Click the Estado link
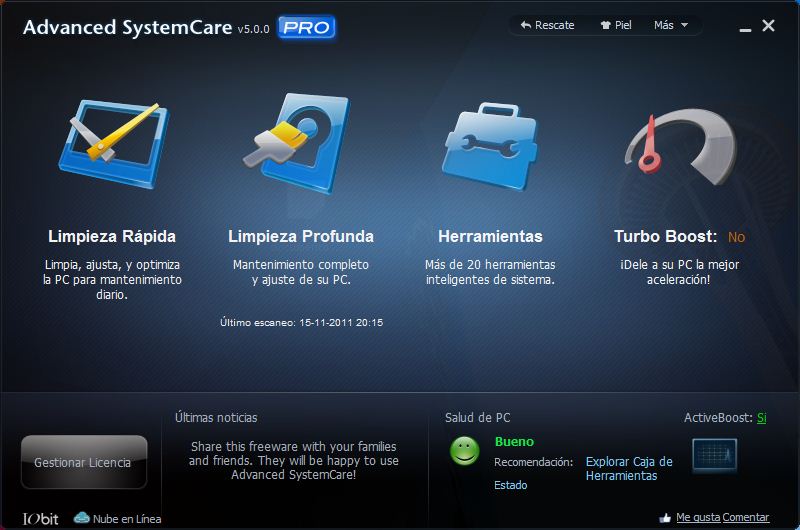800x530 pixels. (x=510, y=485)
